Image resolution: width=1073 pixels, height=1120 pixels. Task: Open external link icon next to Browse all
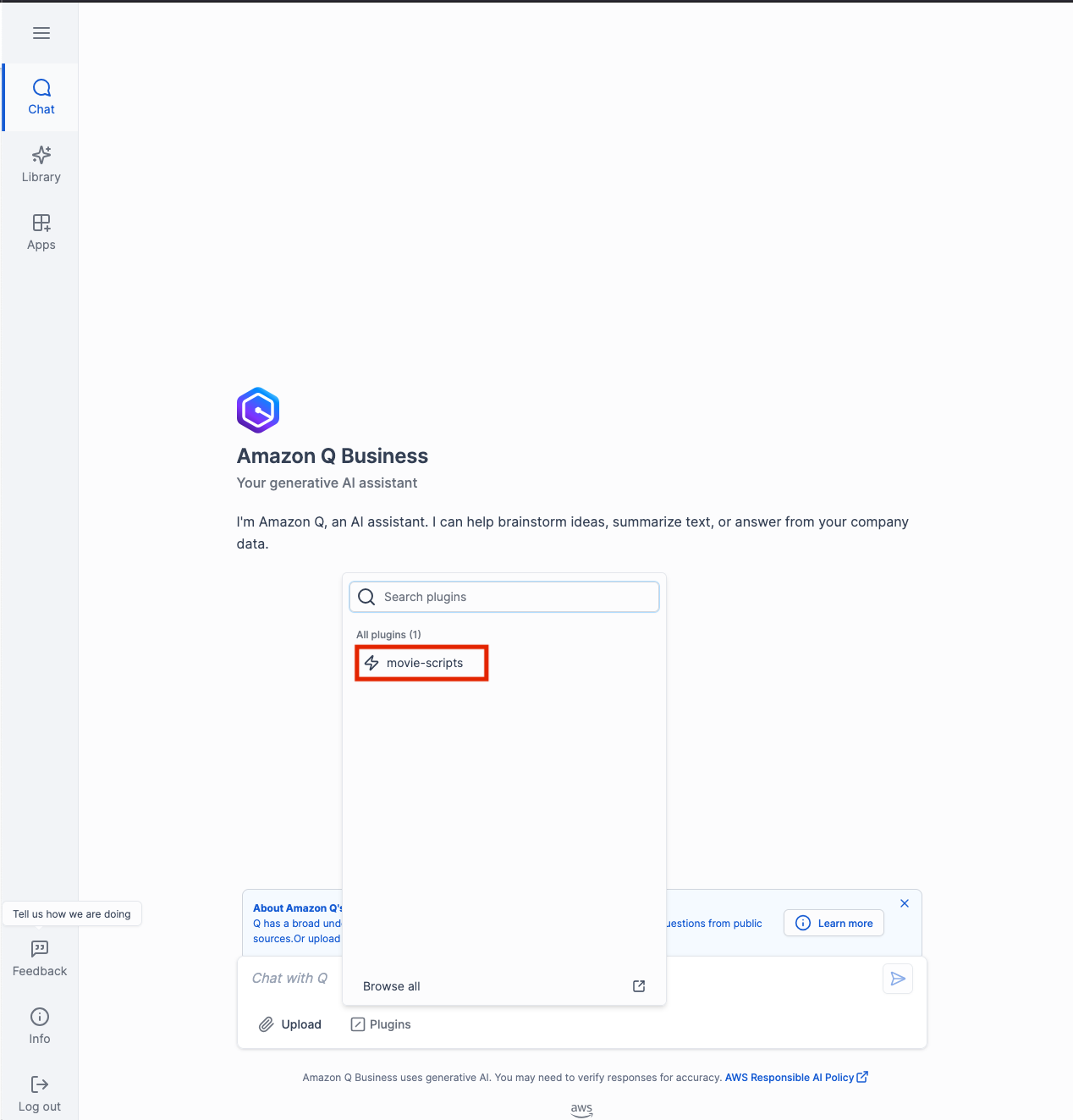(639, 986)
